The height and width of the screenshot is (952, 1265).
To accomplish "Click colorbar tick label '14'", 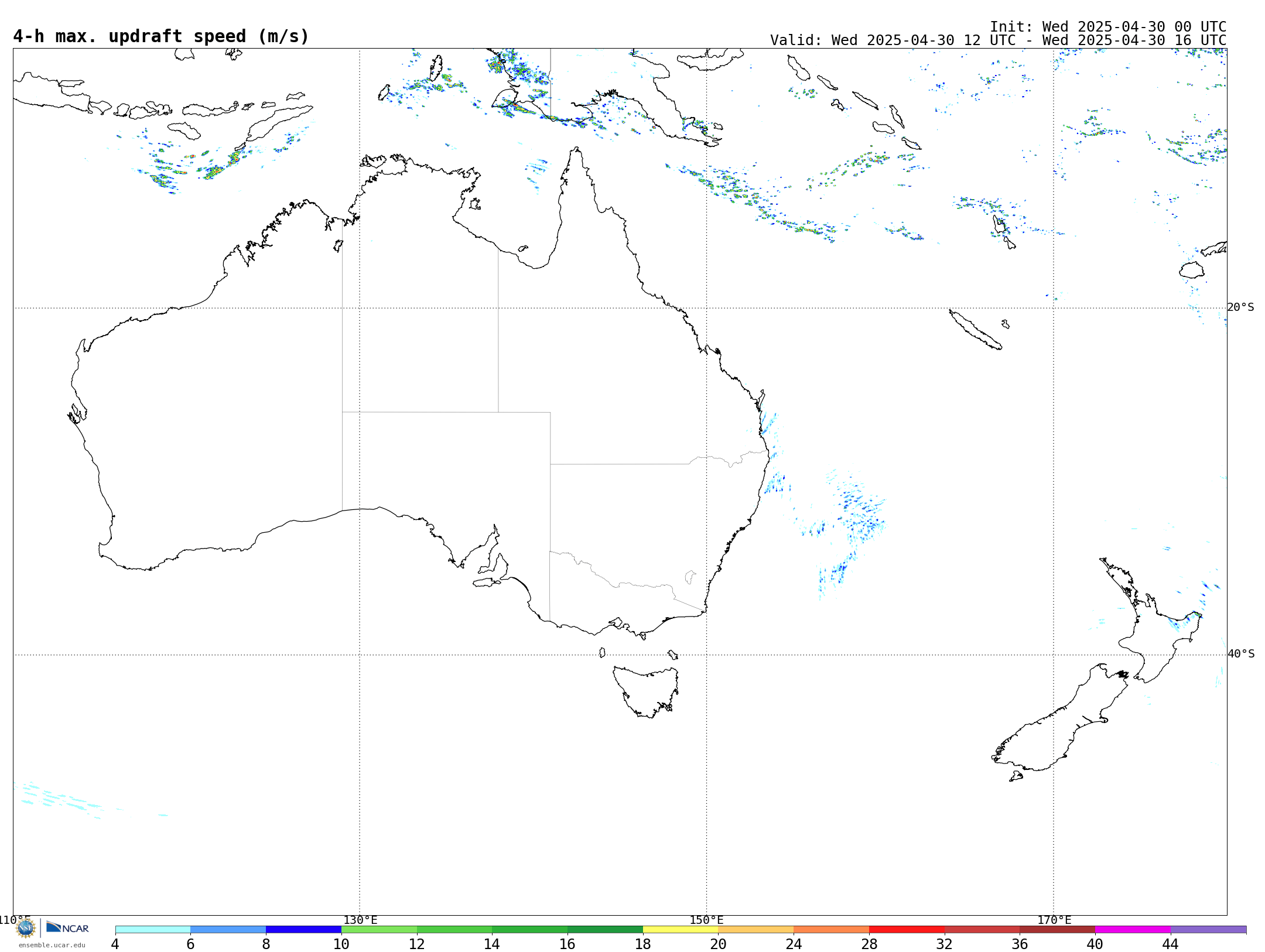I will pyautogui.click(x=492, y=944).
